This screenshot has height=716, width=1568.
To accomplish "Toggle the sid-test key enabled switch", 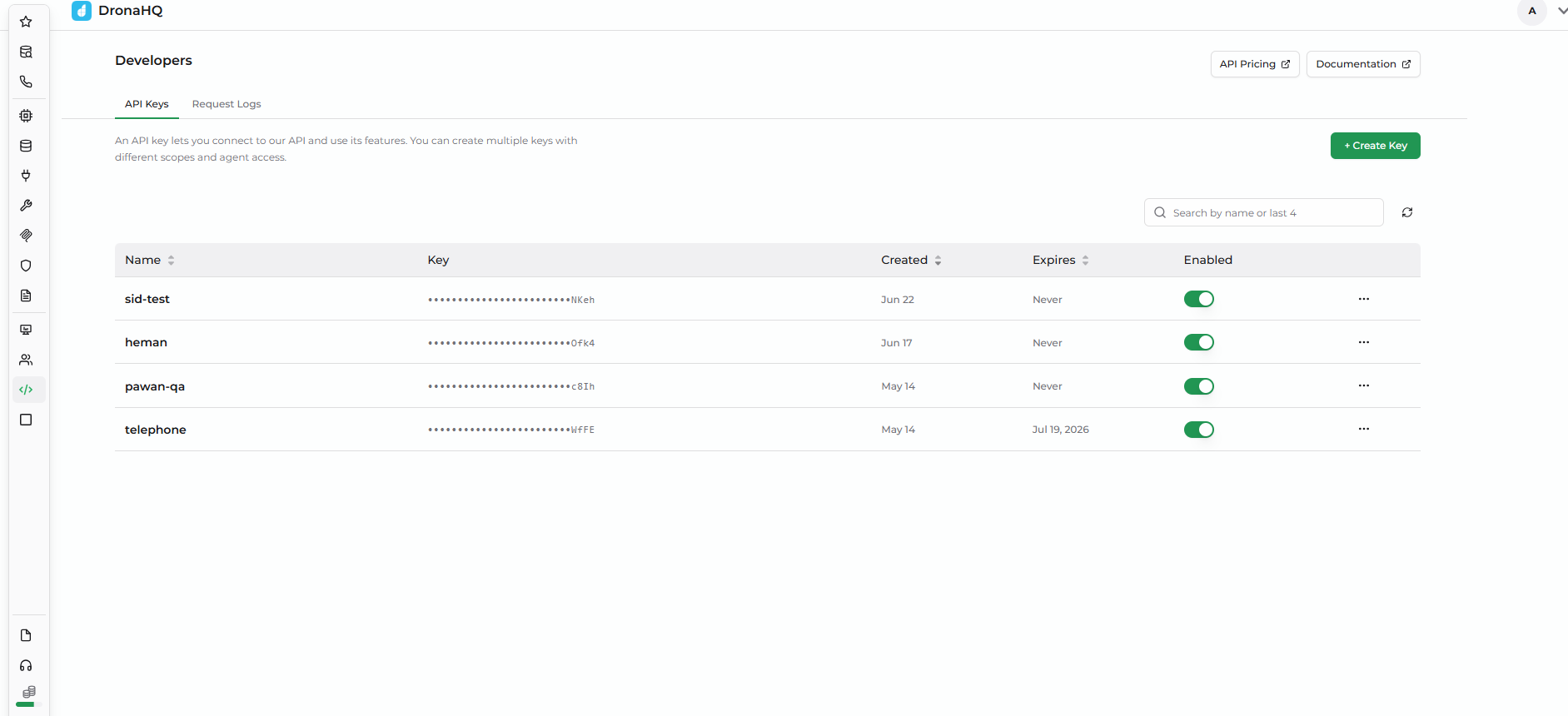I will [1199, 299].
